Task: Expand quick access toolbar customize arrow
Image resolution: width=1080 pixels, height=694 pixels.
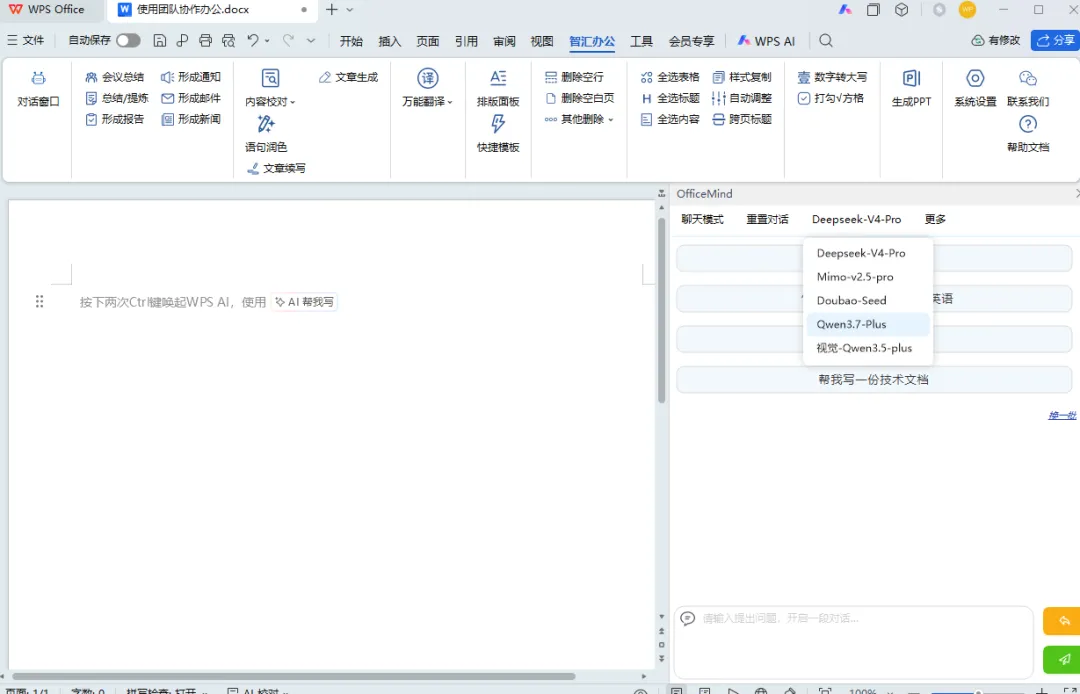Action: coord(311,41)
